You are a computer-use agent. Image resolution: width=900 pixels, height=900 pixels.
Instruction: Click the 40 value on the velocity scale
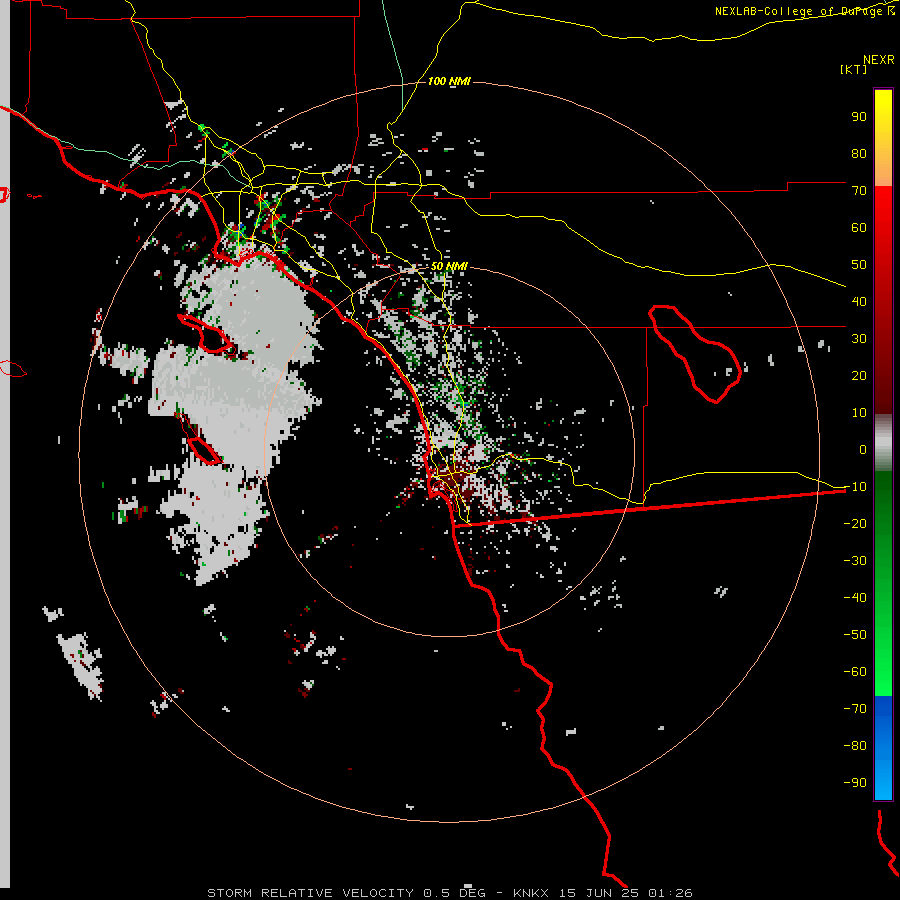point(859,301)
